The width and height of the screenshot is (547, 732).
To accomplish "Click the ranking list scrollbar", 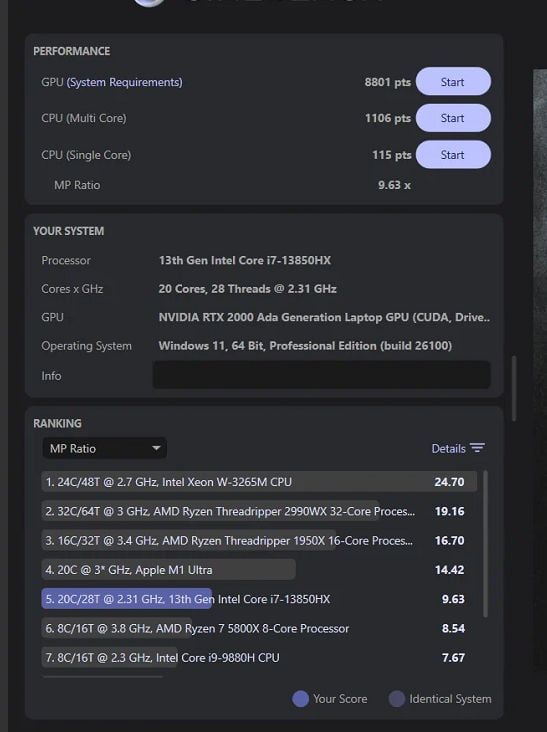I will 485,544.
